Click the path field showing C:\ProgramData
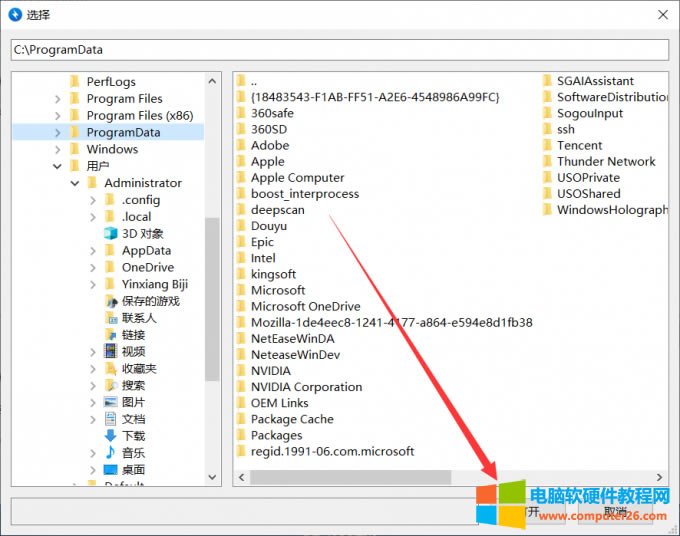Viewport: 680px width, 536px height. pos(339,49)
